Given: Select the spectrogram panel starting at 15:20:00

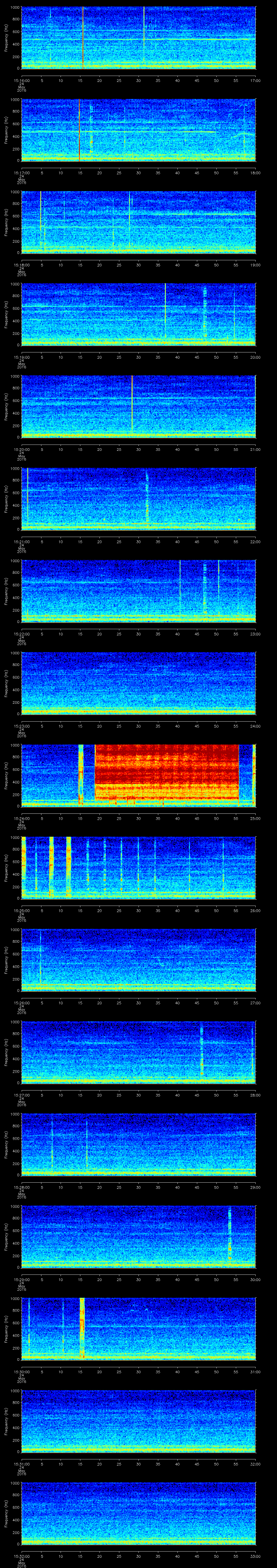Looking at the screenshot, I should (138, 407).
